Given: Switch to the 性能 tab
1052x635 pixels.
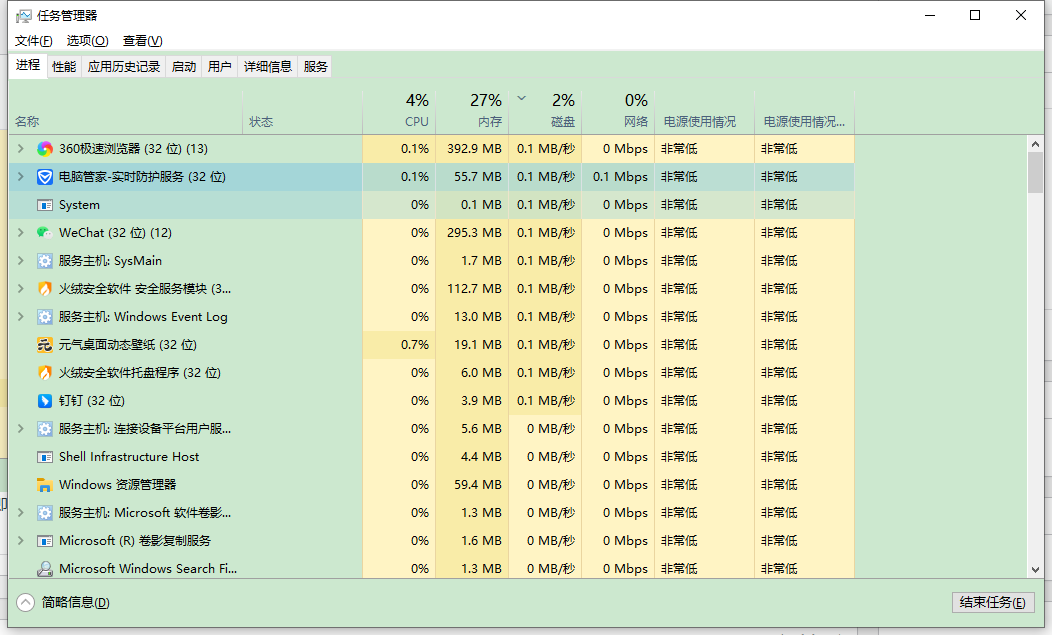Looking at the screenshot, I should tap(64, 67).
